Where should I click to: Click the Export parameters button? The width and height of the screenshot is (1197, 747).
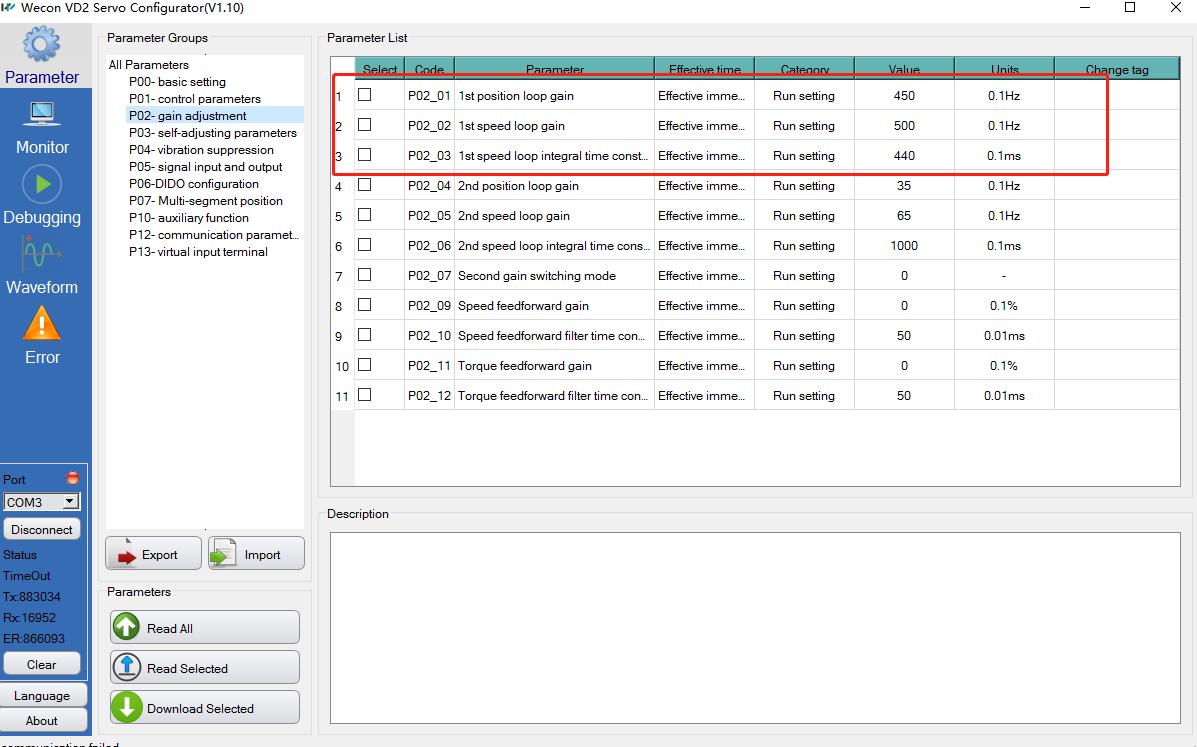click(x=154, y=555)
